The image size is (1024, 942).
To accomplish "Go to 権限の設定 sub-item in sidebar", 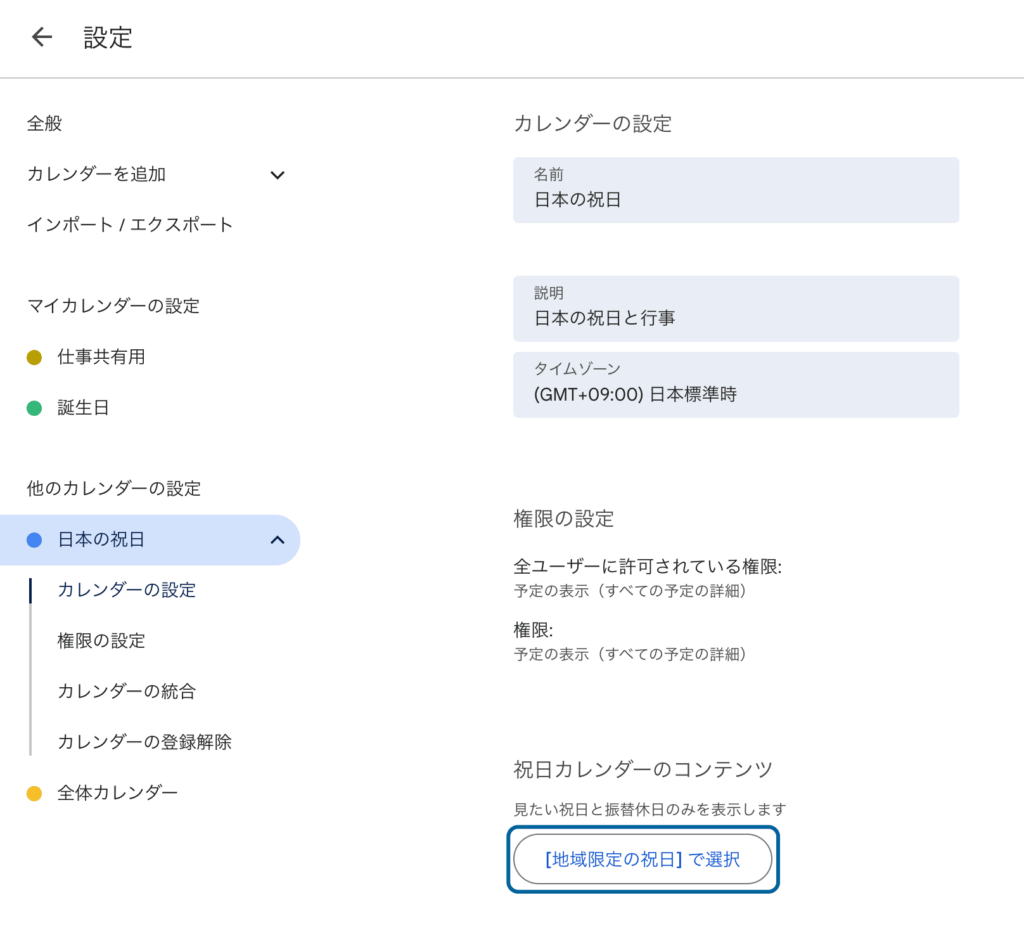I will 101,641.
